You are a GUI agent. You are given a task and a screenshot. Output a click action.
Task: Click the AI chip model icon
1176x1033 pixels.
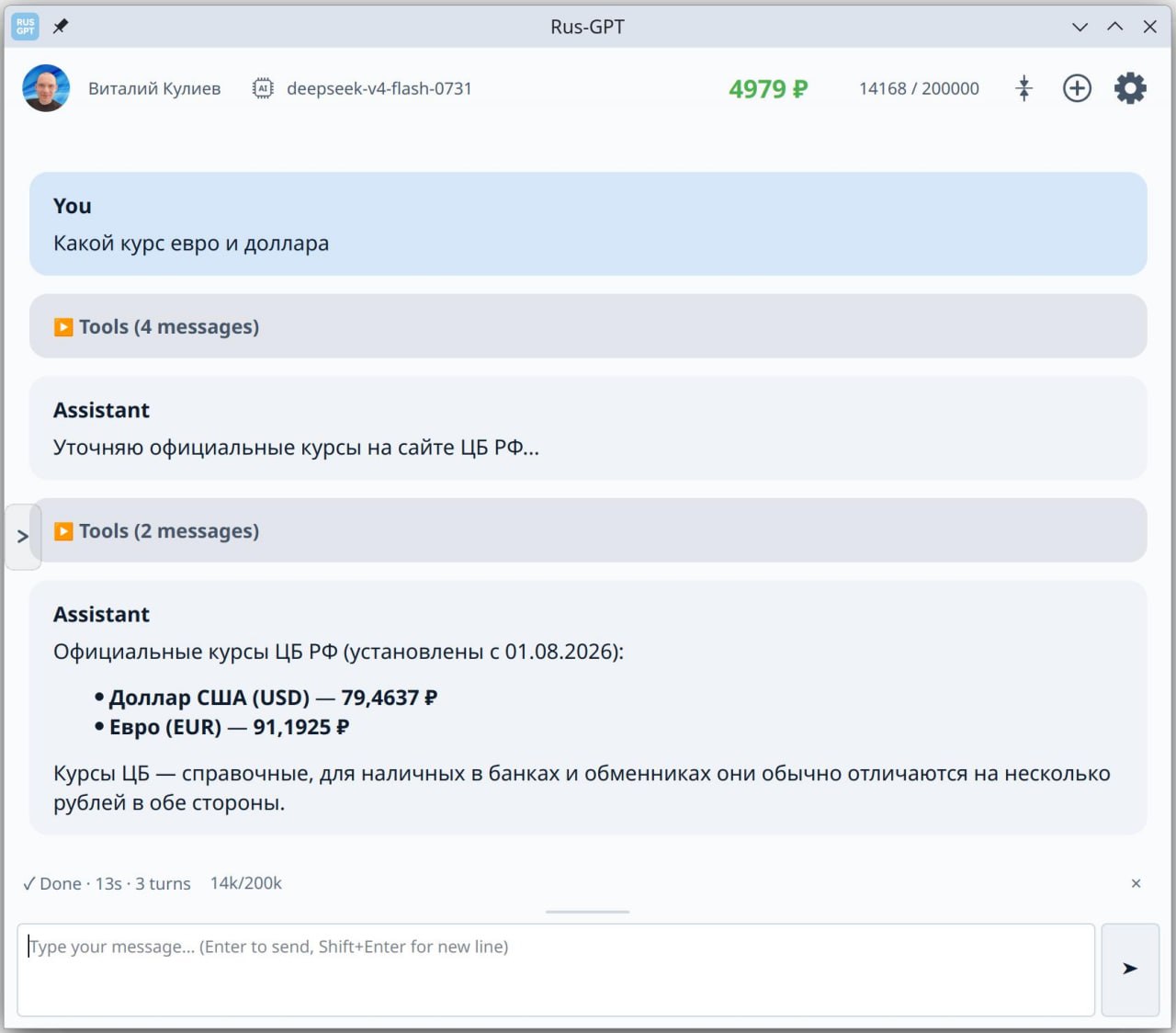coord(263,88)
